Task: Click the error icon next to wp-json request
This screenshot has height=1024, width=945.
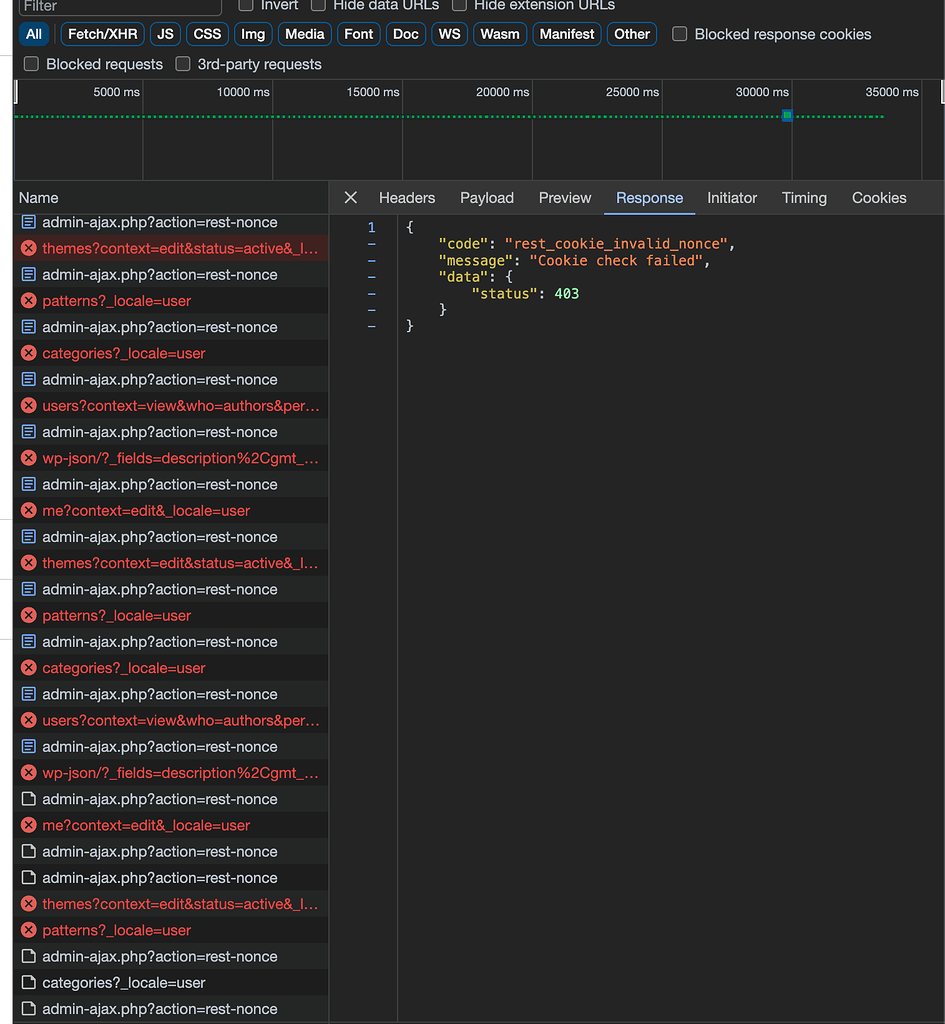Action: (x=29, y=458)
